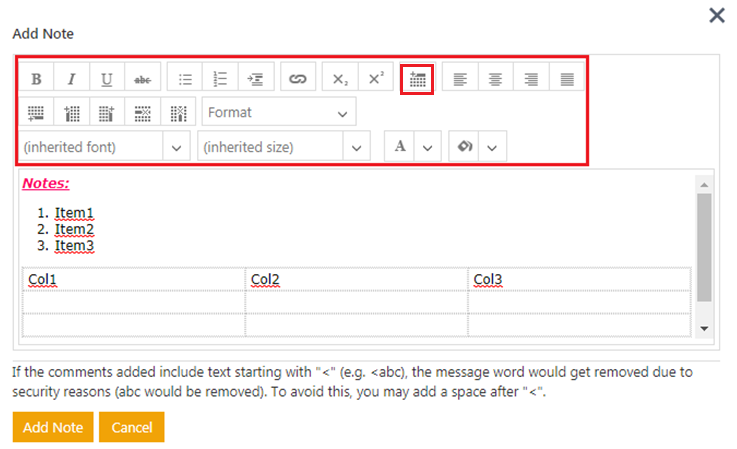Close the Add Note dialog
The height and width of the screenshot is (449, 737).
coord(717,15)
